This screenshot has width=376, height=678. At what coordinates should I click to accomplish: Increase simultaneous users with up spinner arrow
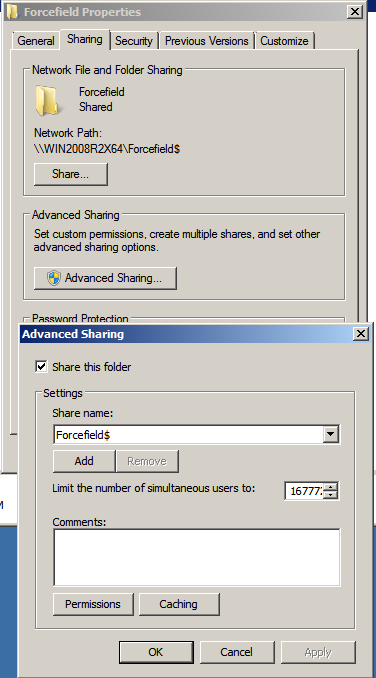point(331,487)
